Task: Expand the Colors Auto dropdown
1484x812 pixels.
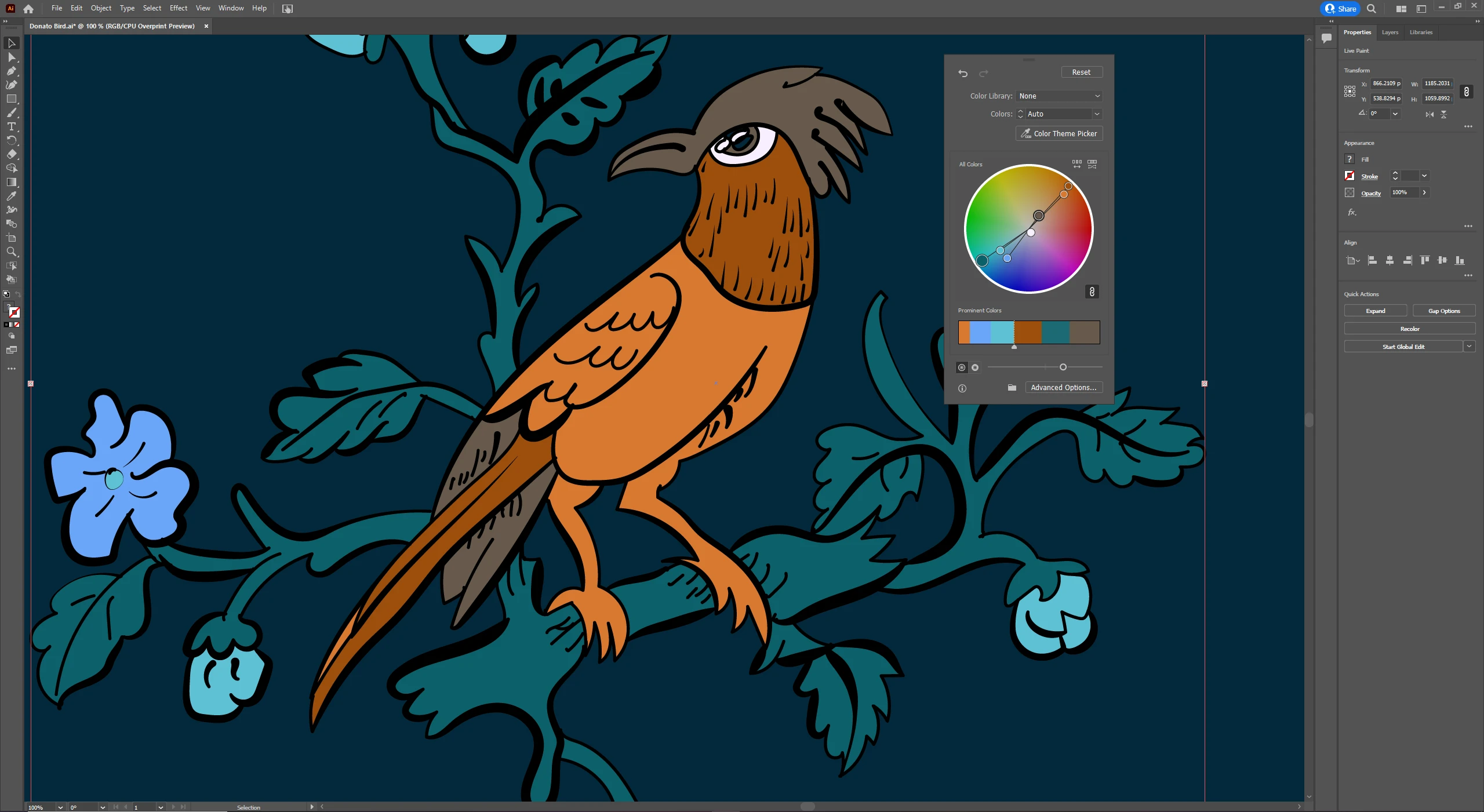Action: click(x=1096, y=114)
